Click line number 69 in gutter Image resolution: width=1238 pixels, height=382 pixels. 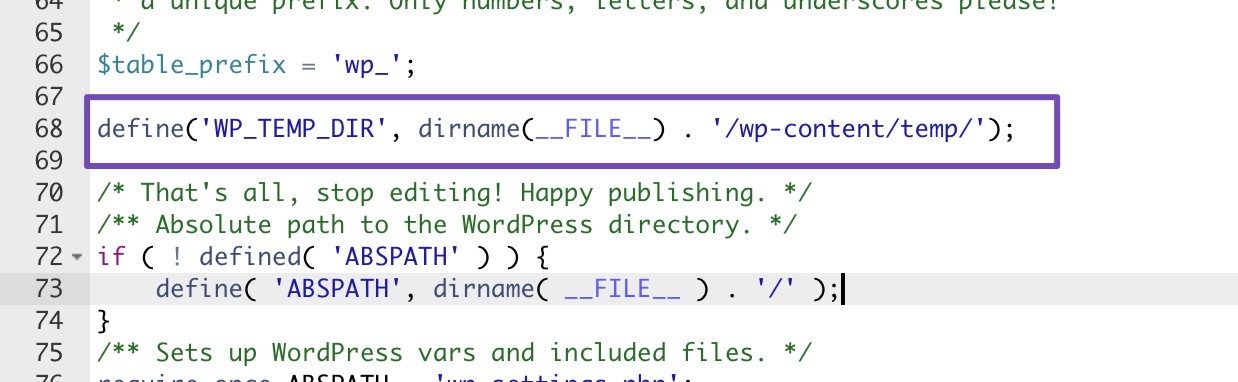(x=48, y=160)
